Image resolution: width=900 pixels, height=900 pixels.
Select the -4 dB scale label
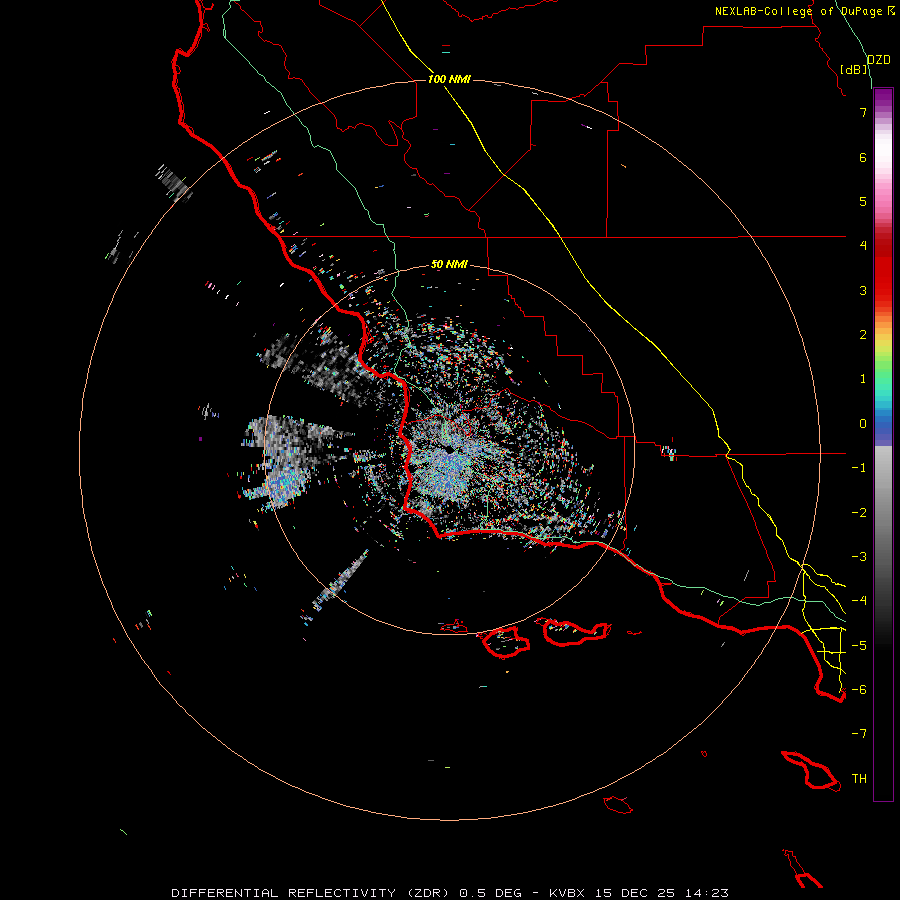(x=859, y=601)
